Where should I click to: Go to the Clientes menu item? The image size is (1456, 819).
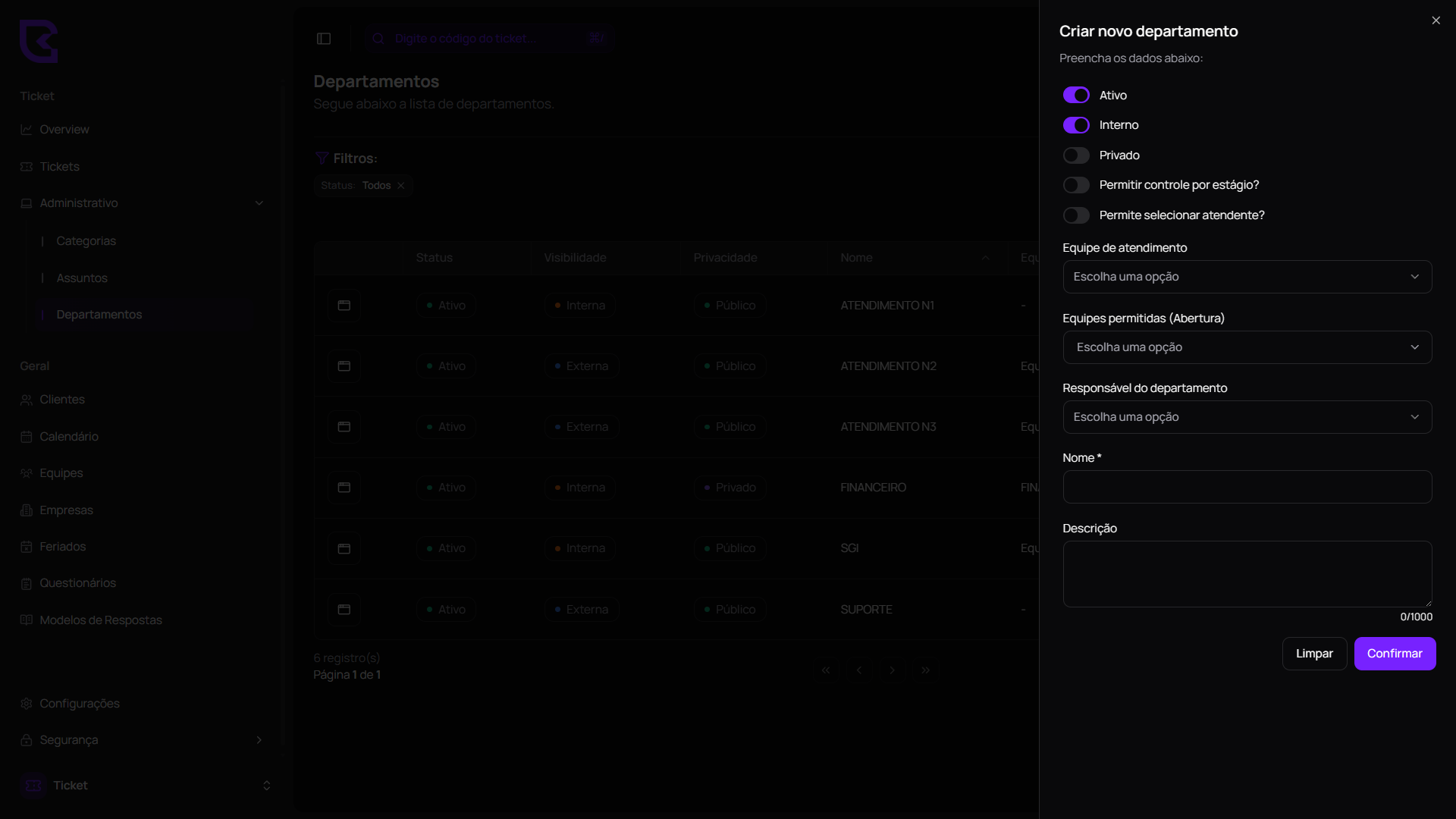(x=62, y=400)
